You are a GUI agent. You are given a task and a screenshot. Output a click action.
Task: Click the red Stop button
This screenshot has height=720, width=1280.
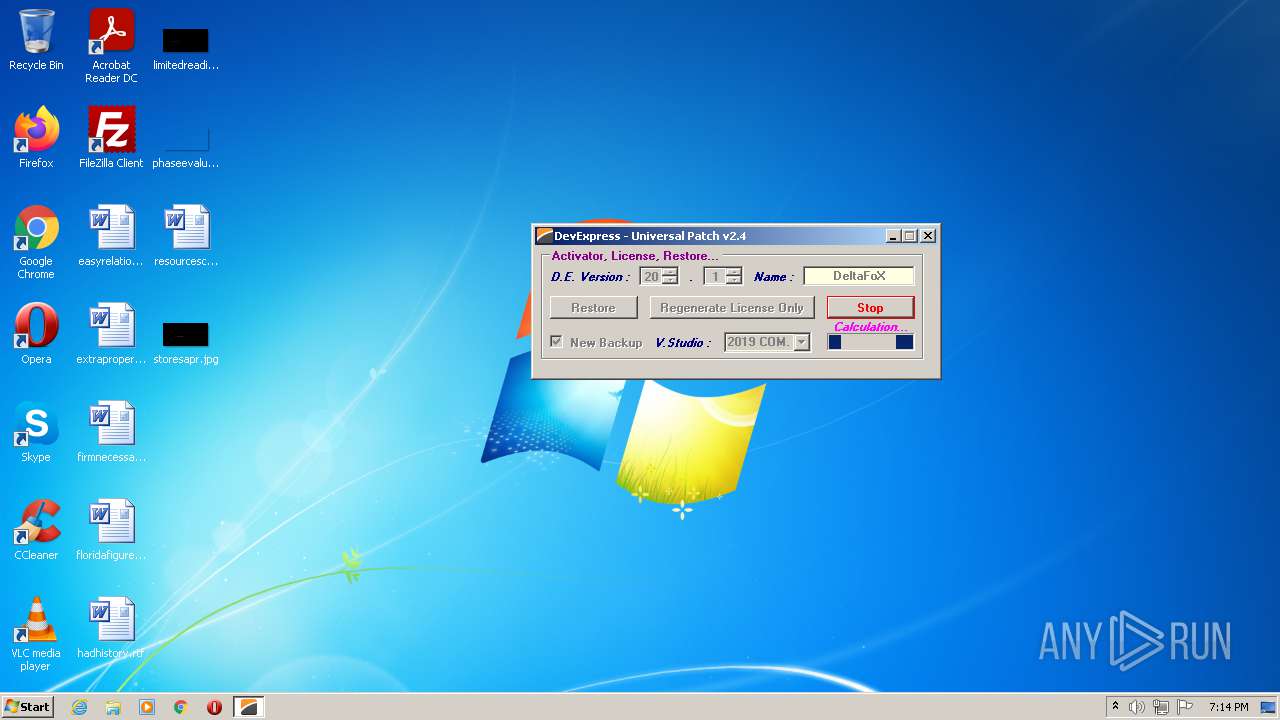tap(870, 308)
